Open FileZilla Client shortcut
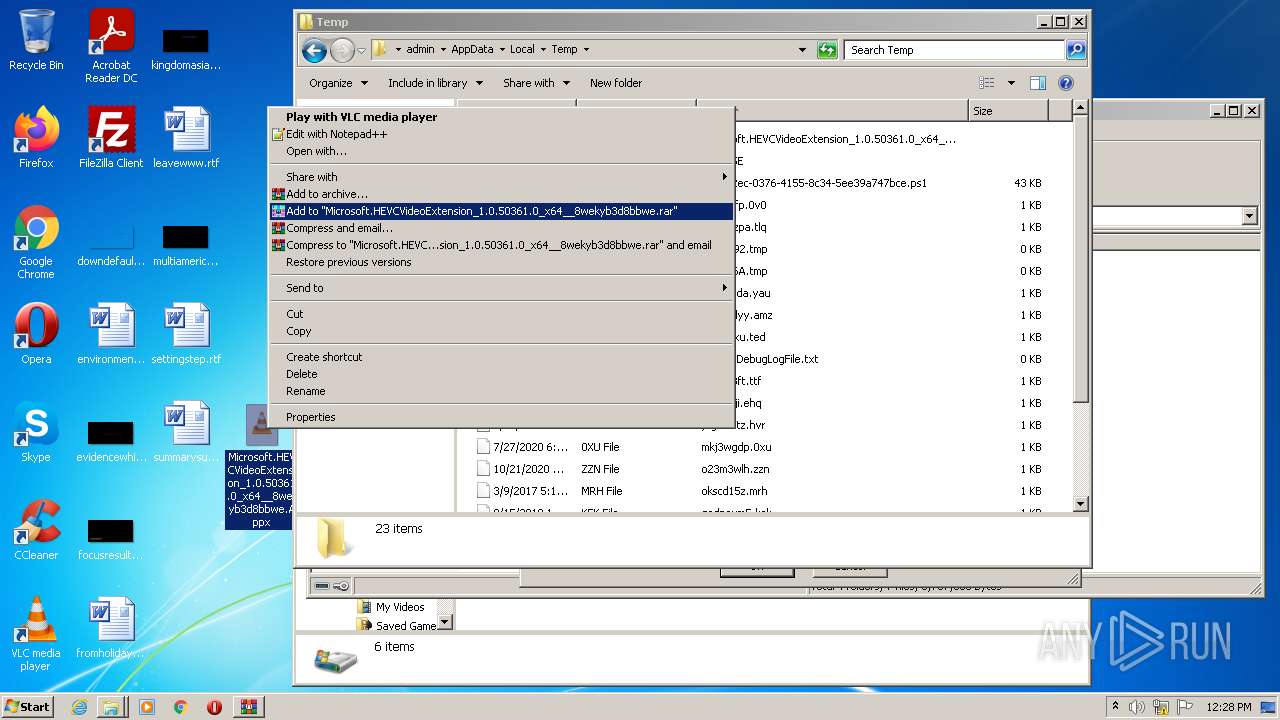This screenshot has width=1280, height=720. (111, 137)
